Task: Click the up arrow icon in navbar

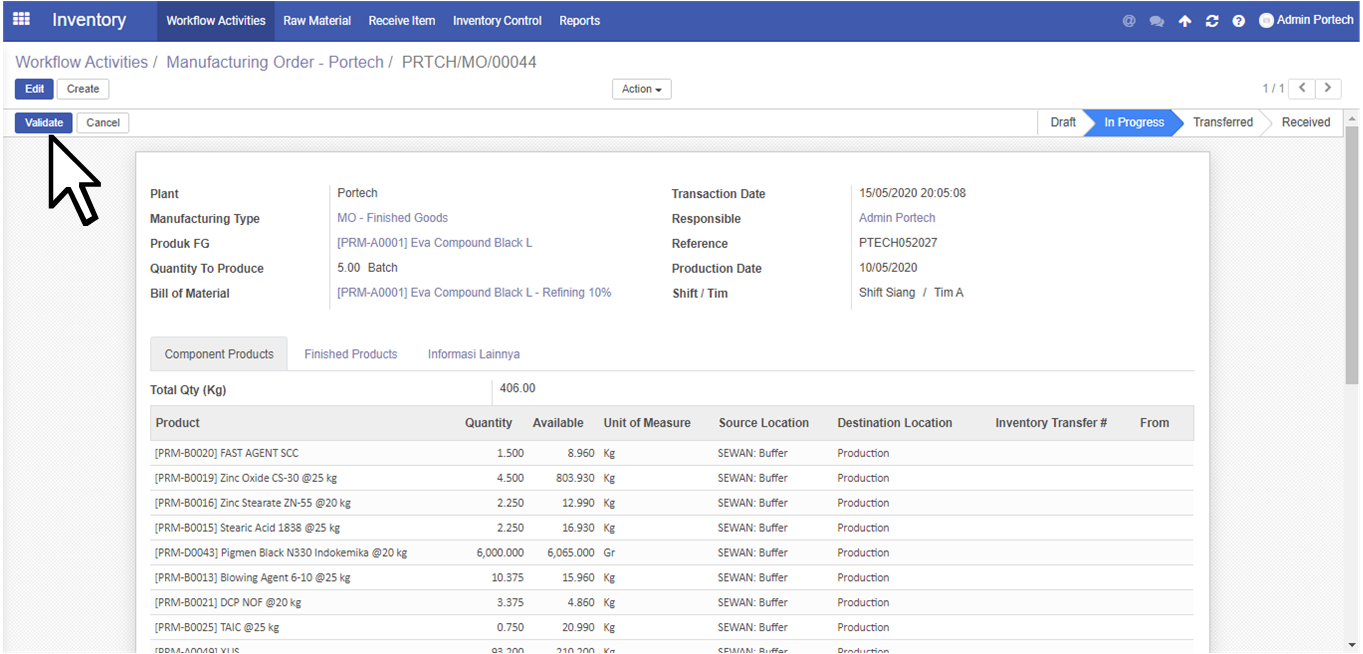Action: (x=1185, y=21)
